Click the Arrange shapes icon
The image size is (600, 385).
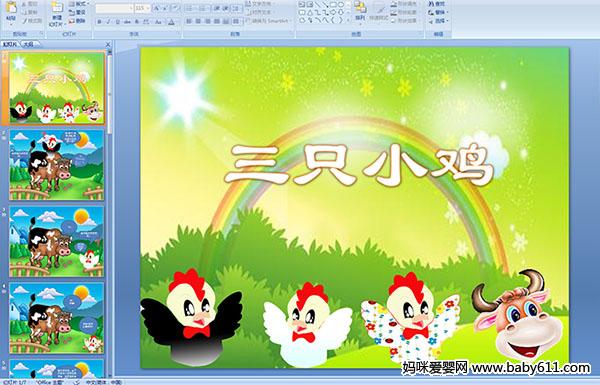point(360,10)
